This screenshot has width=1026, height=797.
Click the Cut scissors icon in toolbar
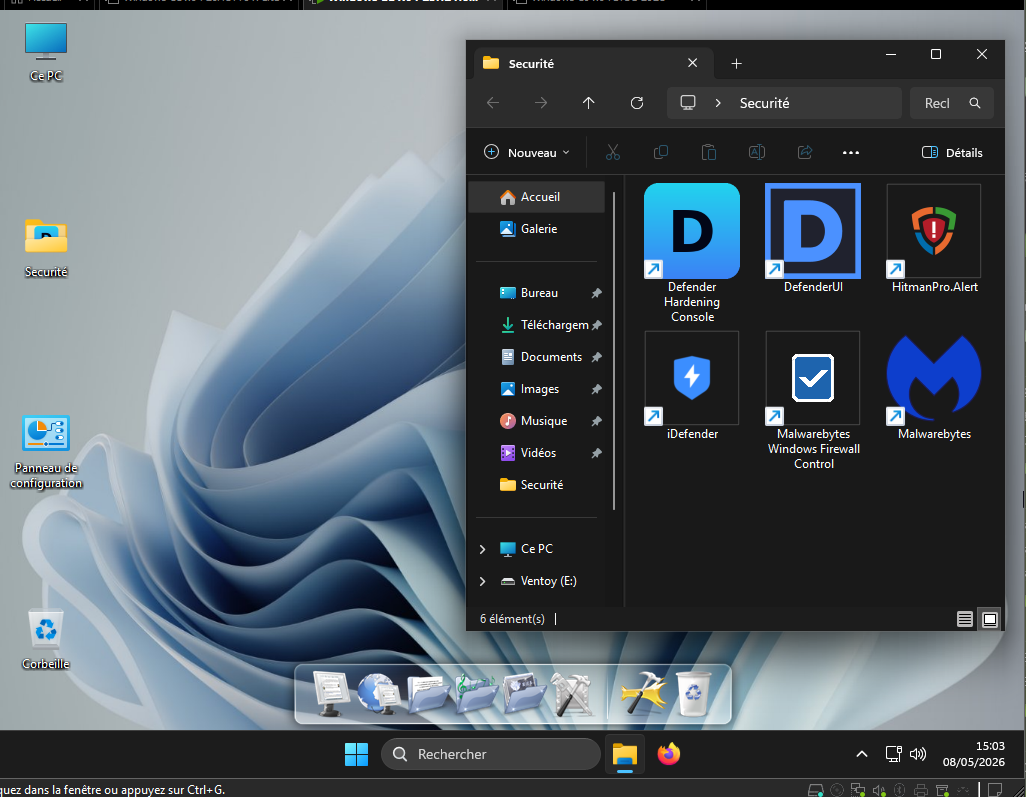612,152
